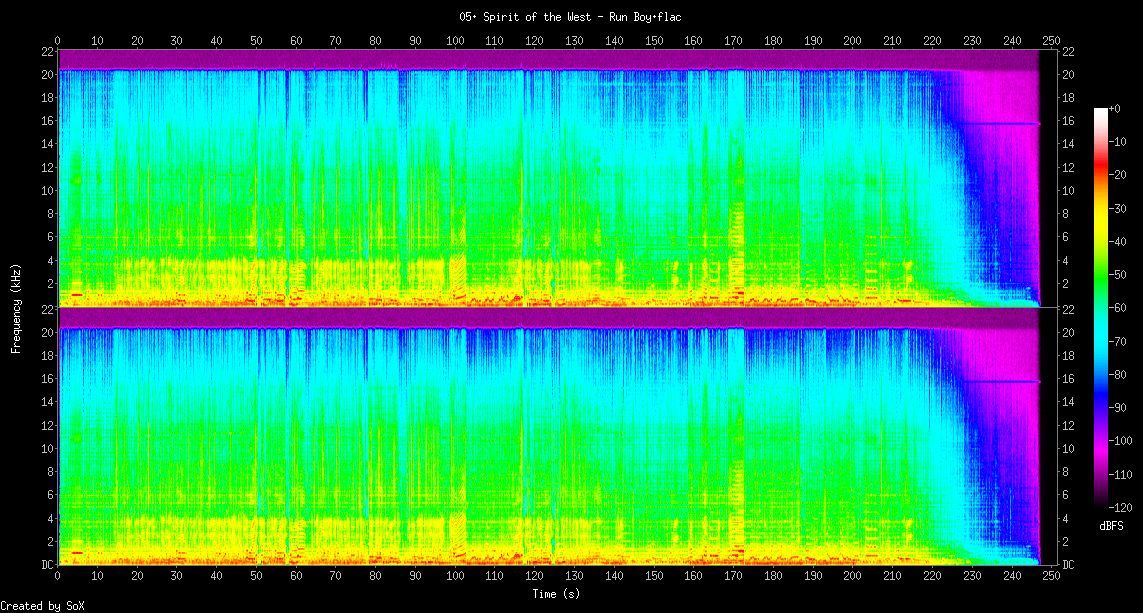The height and width of the screenshot is (613, 1143).
Task: Click the -60 label on the dBFS scale
Action: (1121, 307)
